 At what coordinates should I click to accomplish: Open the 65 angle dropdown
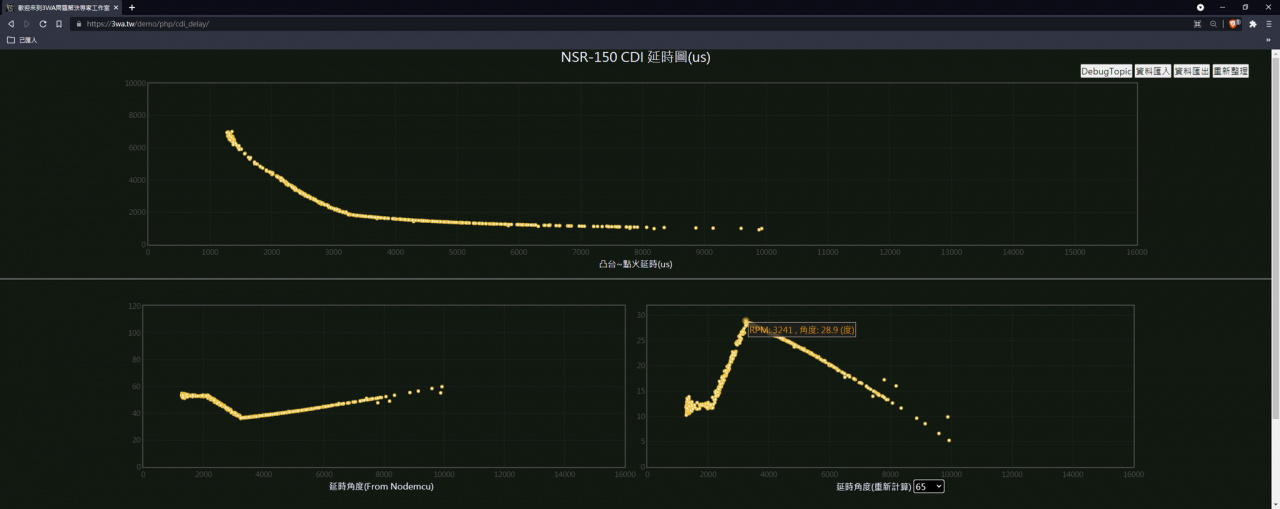928,486
